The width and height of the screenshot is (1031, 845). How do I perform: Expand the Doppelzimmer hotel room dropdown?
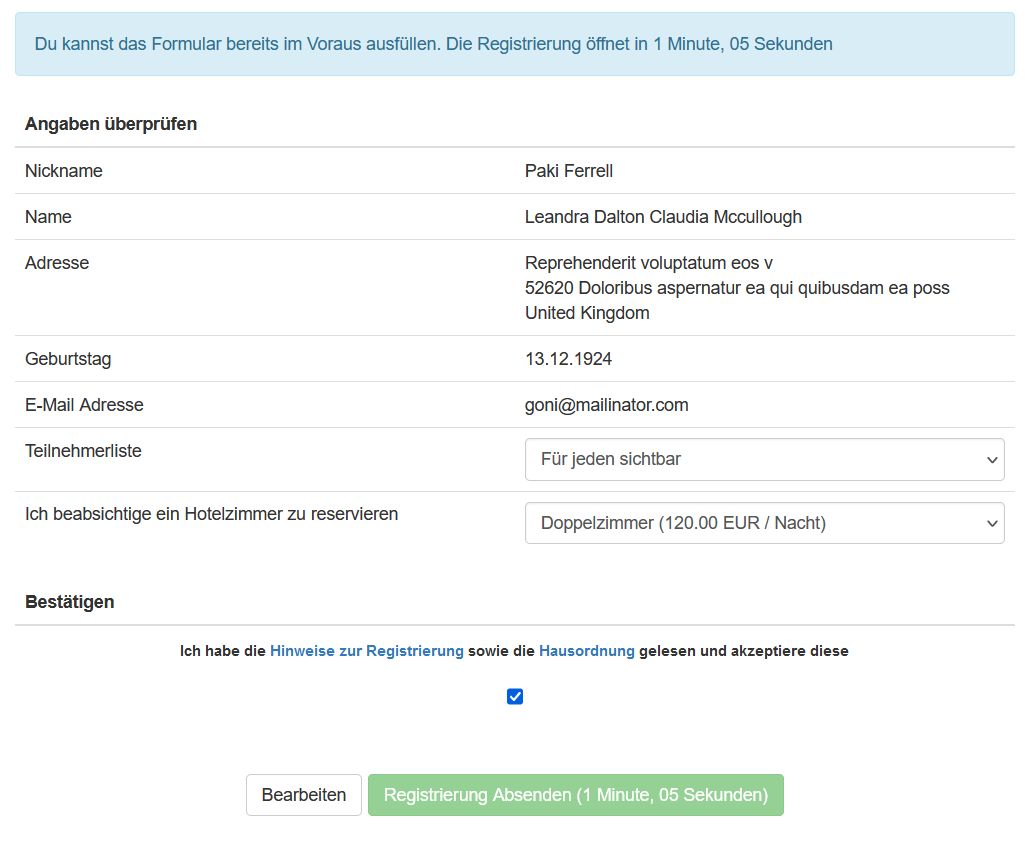(764, 523)
